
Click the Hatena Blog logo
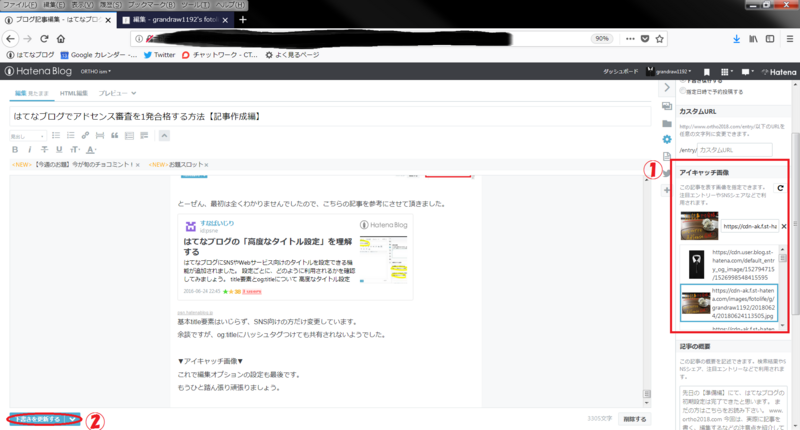point(38,71)
